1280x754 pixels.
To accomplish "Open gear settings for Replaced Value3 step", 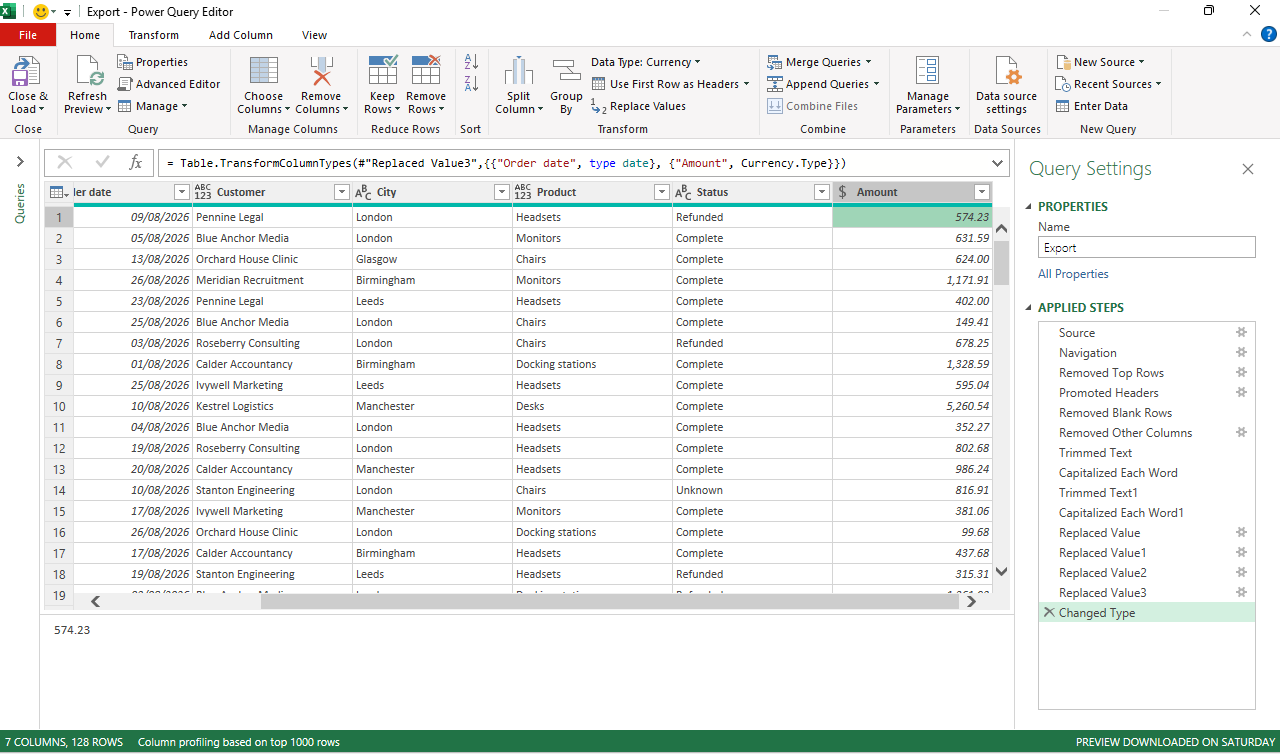I will pyautogui.click(x=1242, y=593).
